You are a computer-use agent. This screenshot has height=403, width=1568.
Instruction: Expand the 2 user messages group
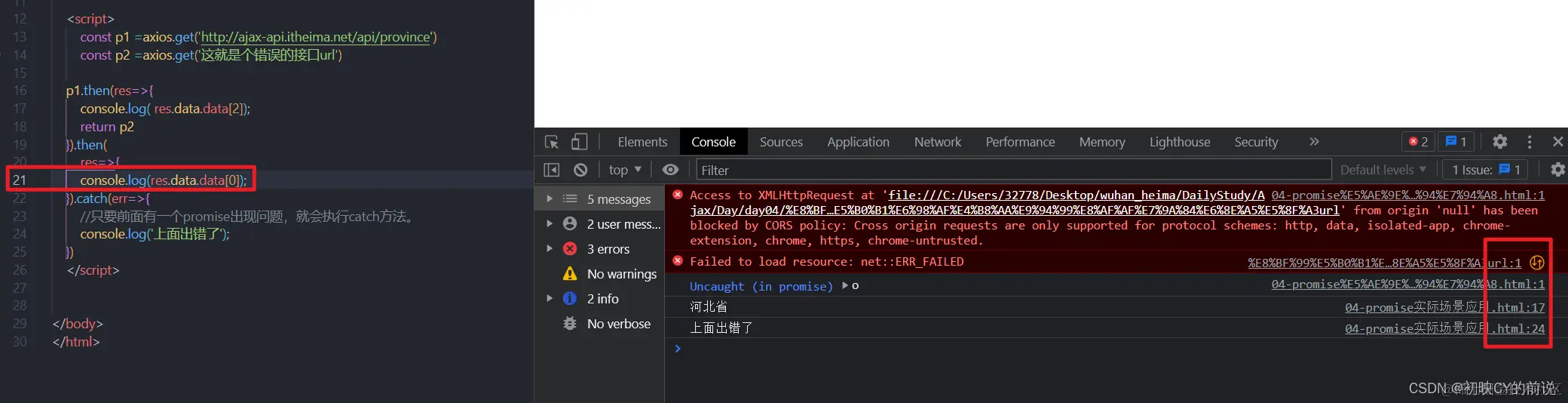pos(550,224)
